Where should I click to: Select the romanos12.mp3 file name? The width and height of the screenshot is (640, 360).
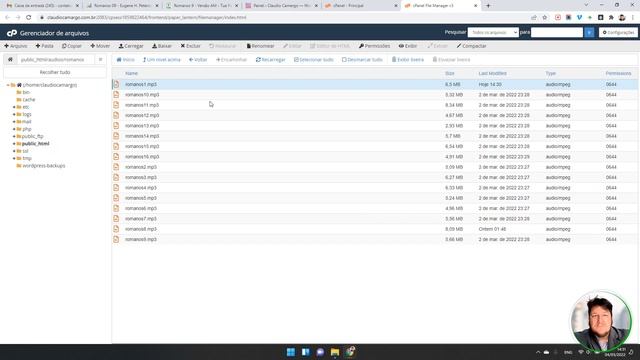[142, 116]
